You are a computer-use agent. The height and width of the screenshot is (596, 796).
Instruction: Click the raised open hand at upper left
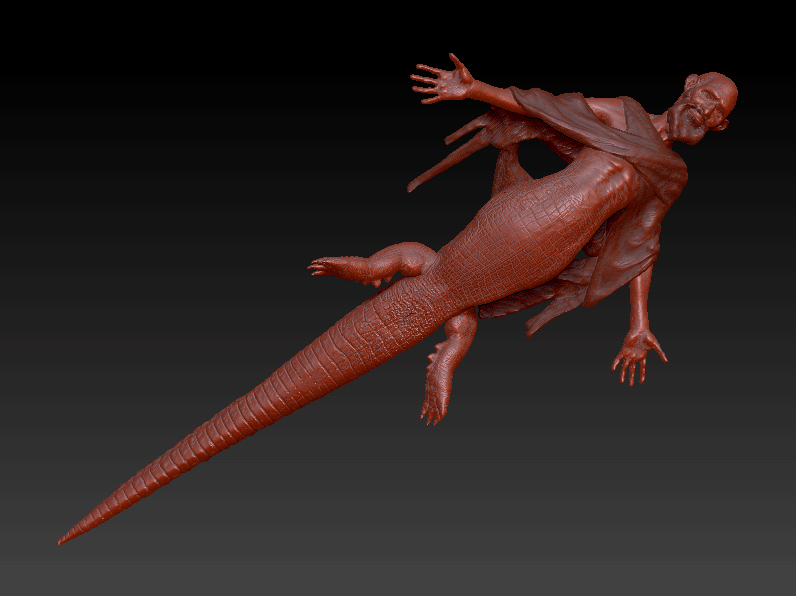click(442, 80)
